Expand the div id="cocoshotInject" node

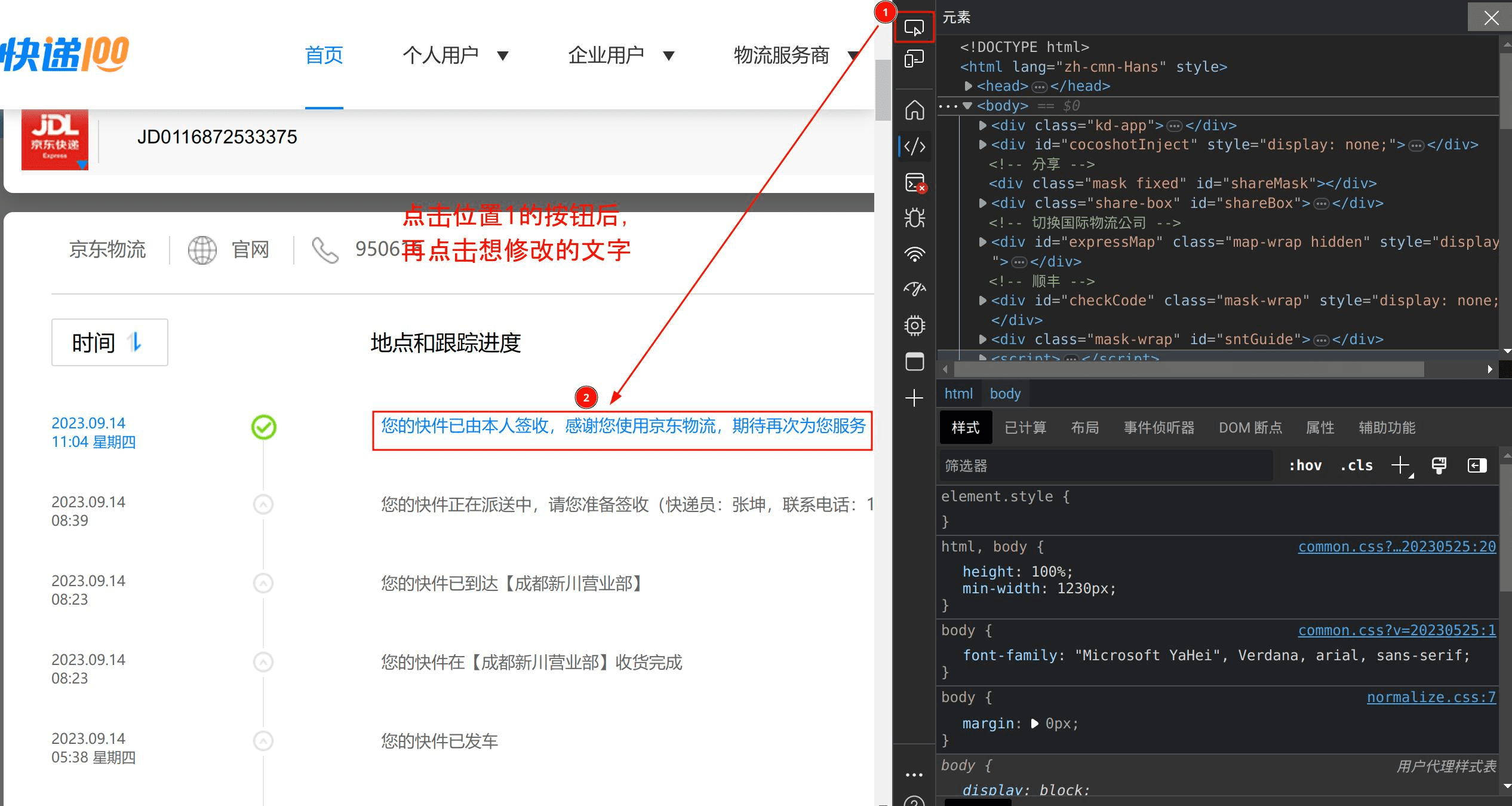pos(983,145)
